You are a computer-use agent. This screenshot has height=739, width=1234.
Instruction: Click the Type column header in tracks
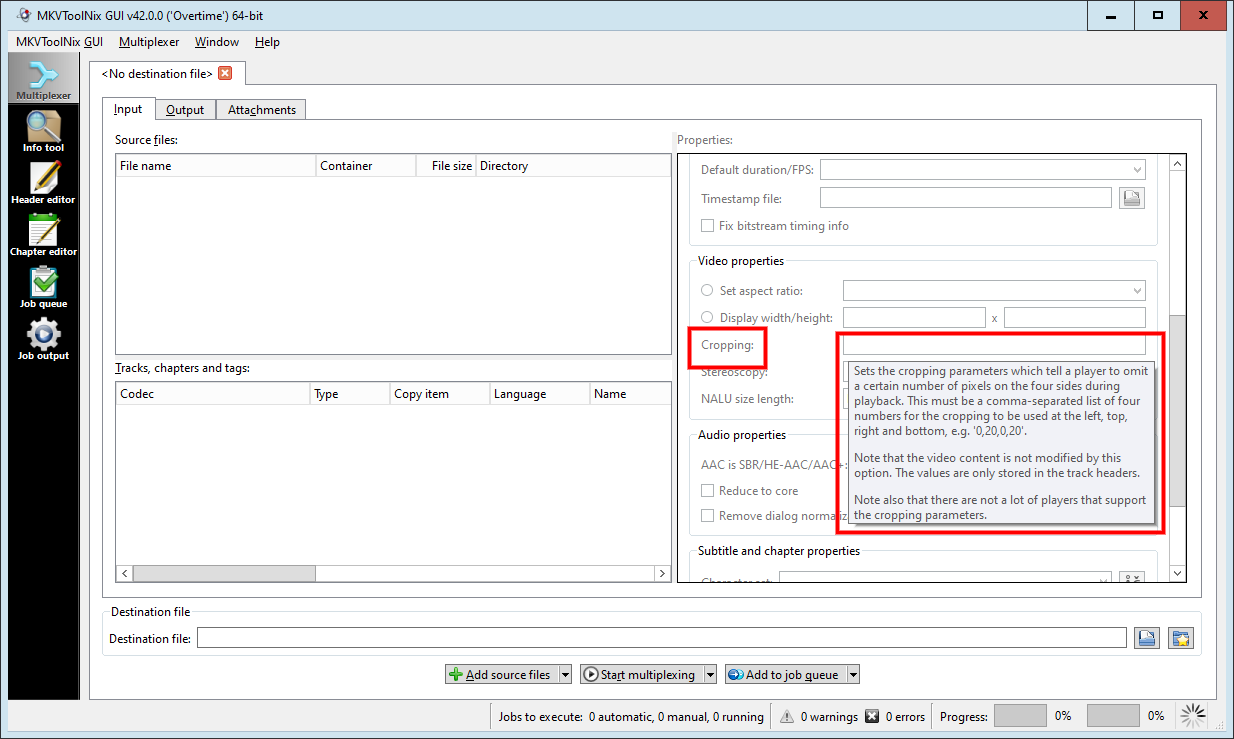pyautogui.click(x=350, y=394)
